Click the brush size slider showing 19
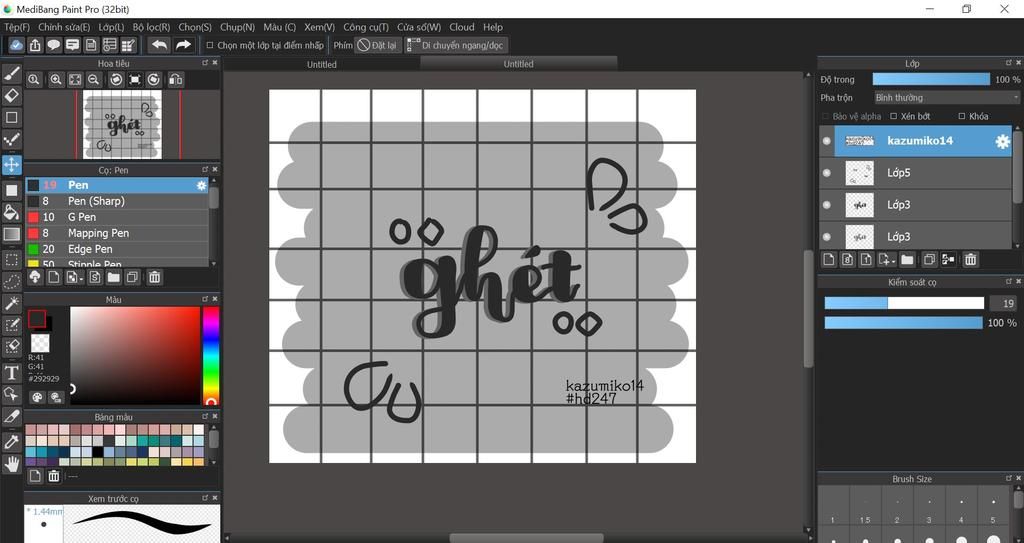Screen dimensions: 1024x543 tap(904, 303)
